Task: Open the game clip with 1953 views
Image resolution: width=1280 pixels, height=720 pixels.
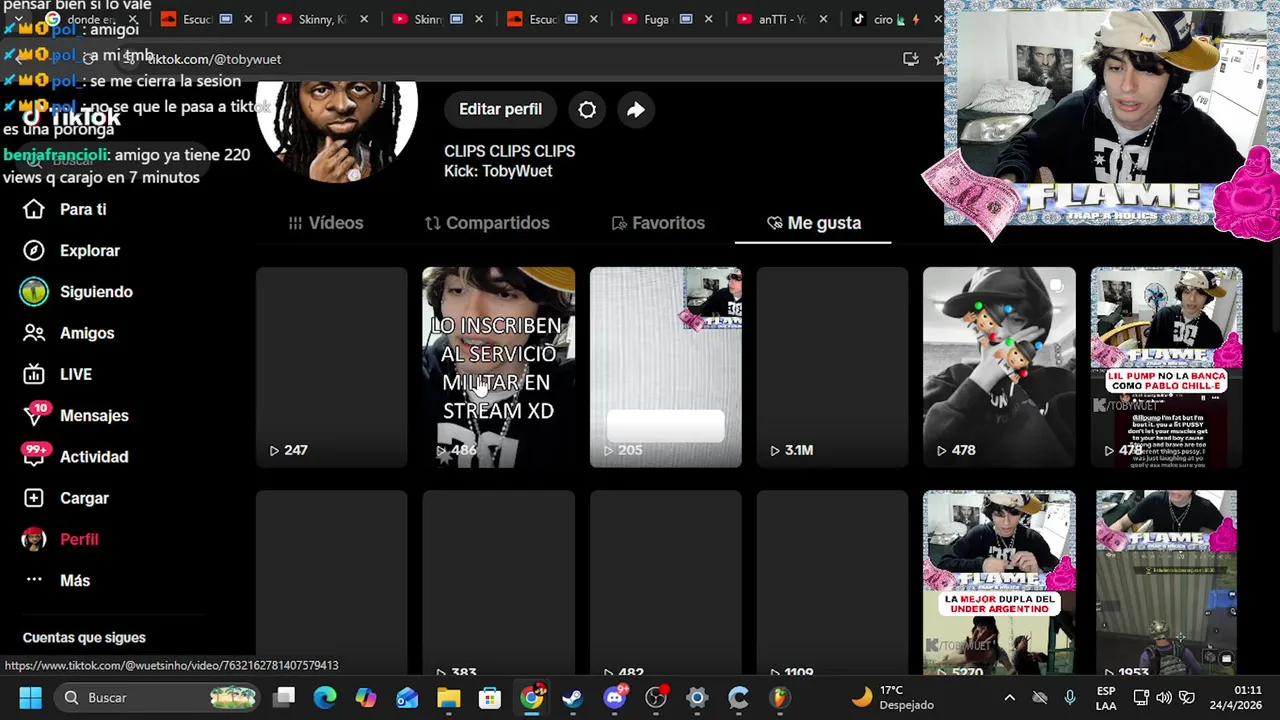Action: coord(1166,583)
